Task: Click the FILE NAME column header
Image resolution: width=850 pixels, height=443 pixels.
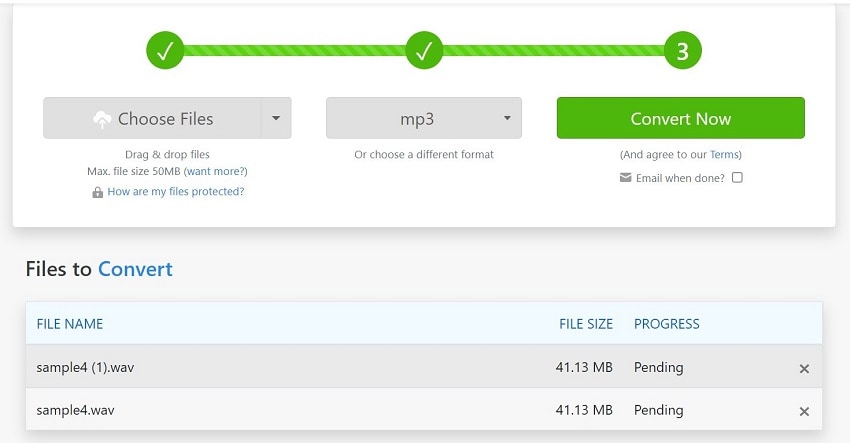Action: coord(70,324)
